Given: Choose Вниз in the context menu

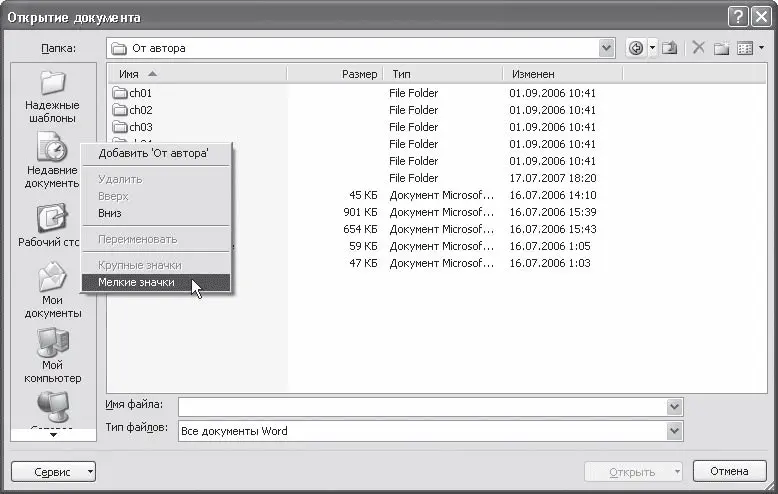Looking at the screenshot, I should click(110, 213).
